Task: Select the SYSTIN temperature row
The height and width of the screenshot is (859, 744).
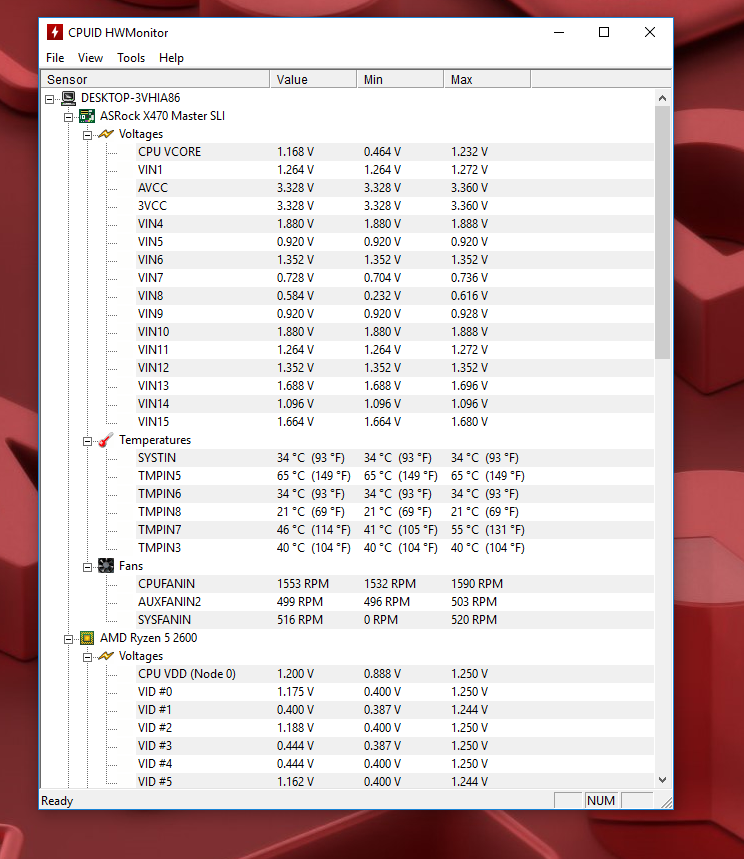Action: tap(395, 458)
